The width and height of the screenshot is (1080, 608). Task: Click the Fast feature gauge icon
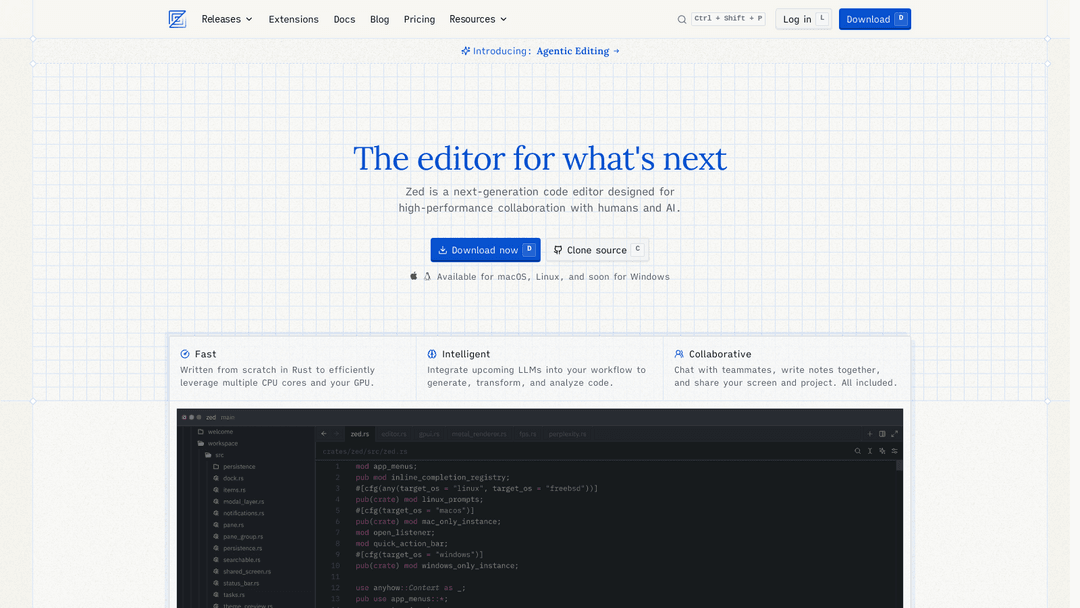pos(185,354)
